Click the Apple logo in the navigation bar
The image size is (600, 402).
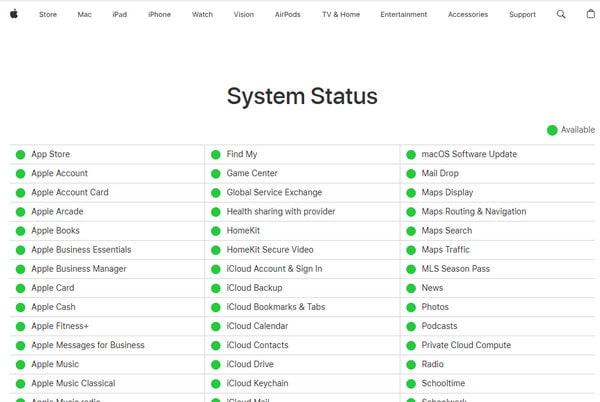[14, 14]
